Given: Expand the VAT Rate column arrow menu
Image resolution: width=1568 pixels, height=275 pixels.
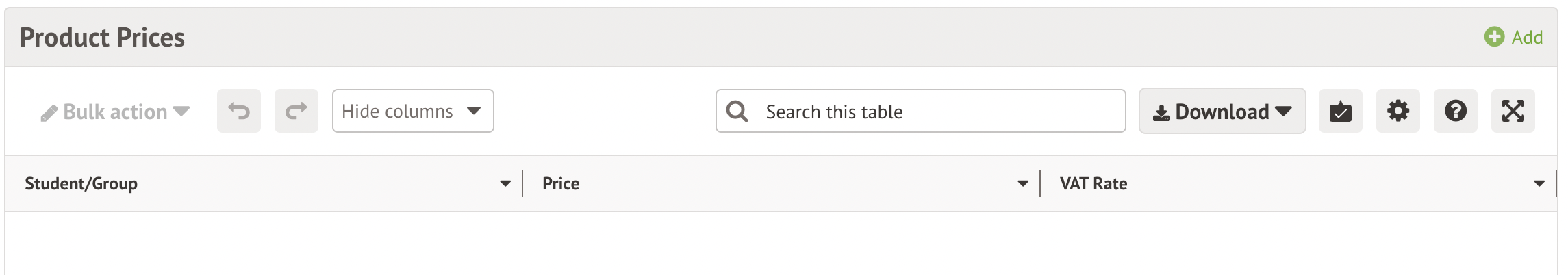Looking at the screenshot, I should [x=1539, y=183].
